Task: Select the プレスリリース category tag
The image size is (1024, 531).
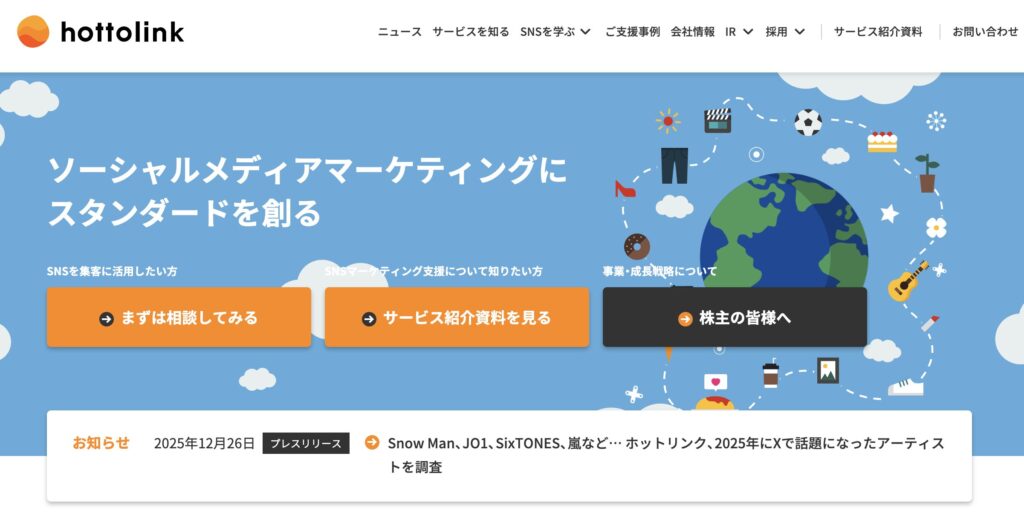Action: pyautogui.click(x=306, y=443)
